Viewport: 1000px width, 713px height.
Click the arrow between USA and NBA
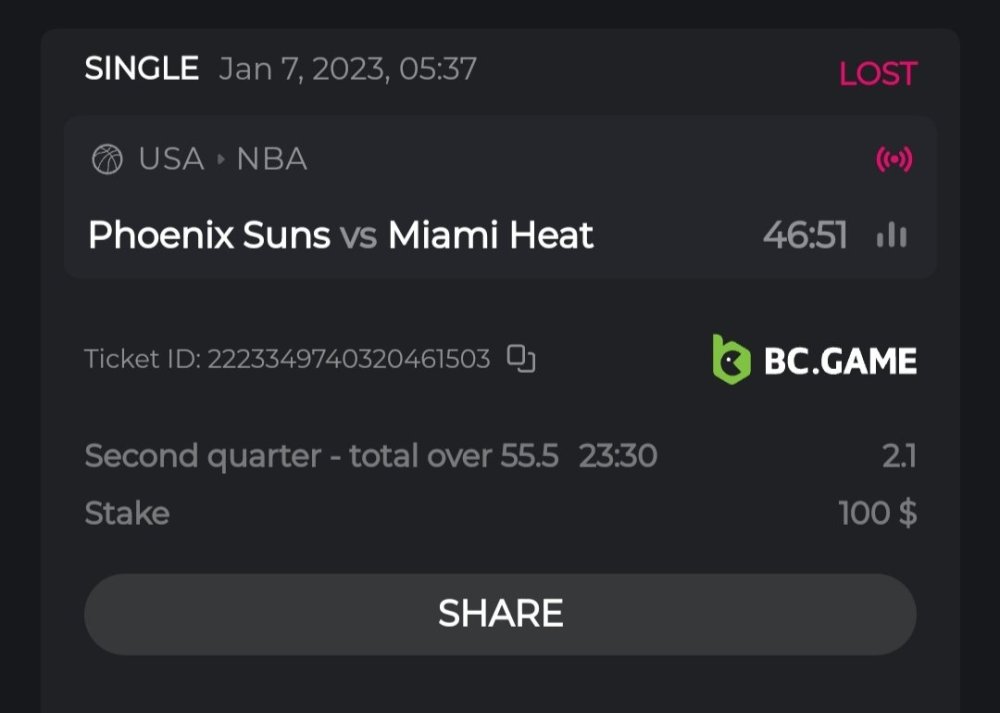pos(221,160)
